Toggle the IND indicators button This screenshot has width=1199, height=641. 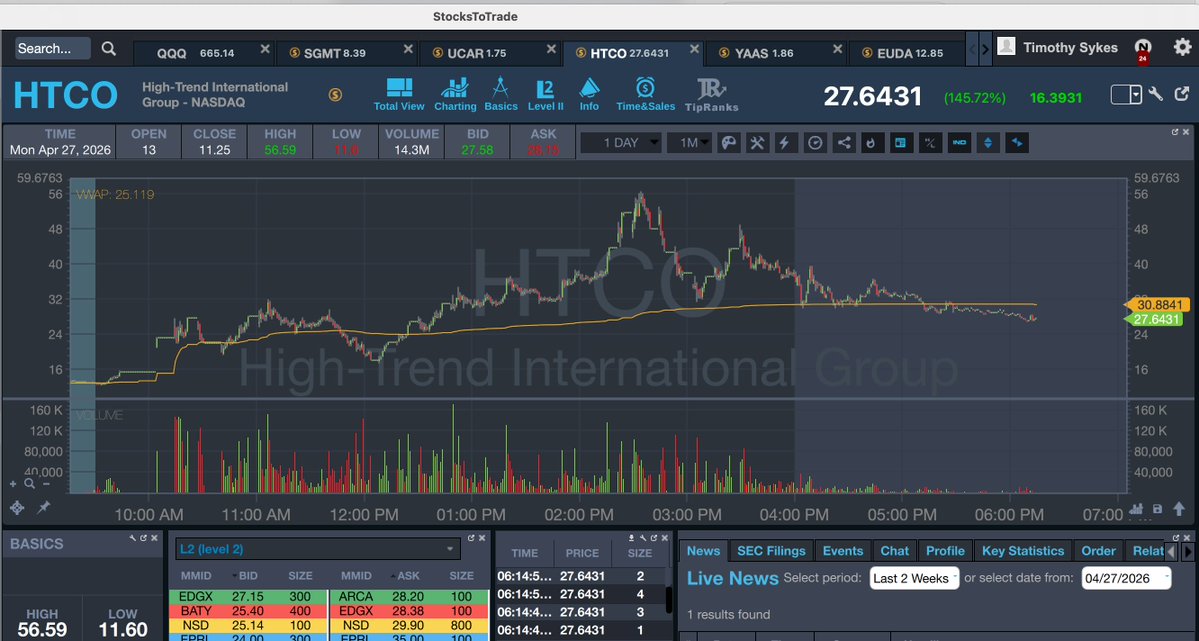pyautogui.click(x=959, y=143)
